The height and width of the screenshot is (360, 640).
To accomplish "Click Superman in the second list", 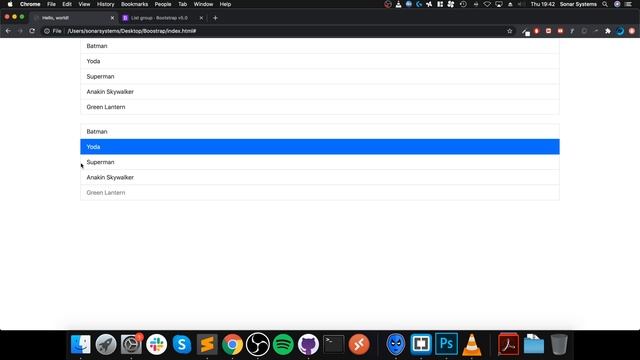I will [320, 162].
